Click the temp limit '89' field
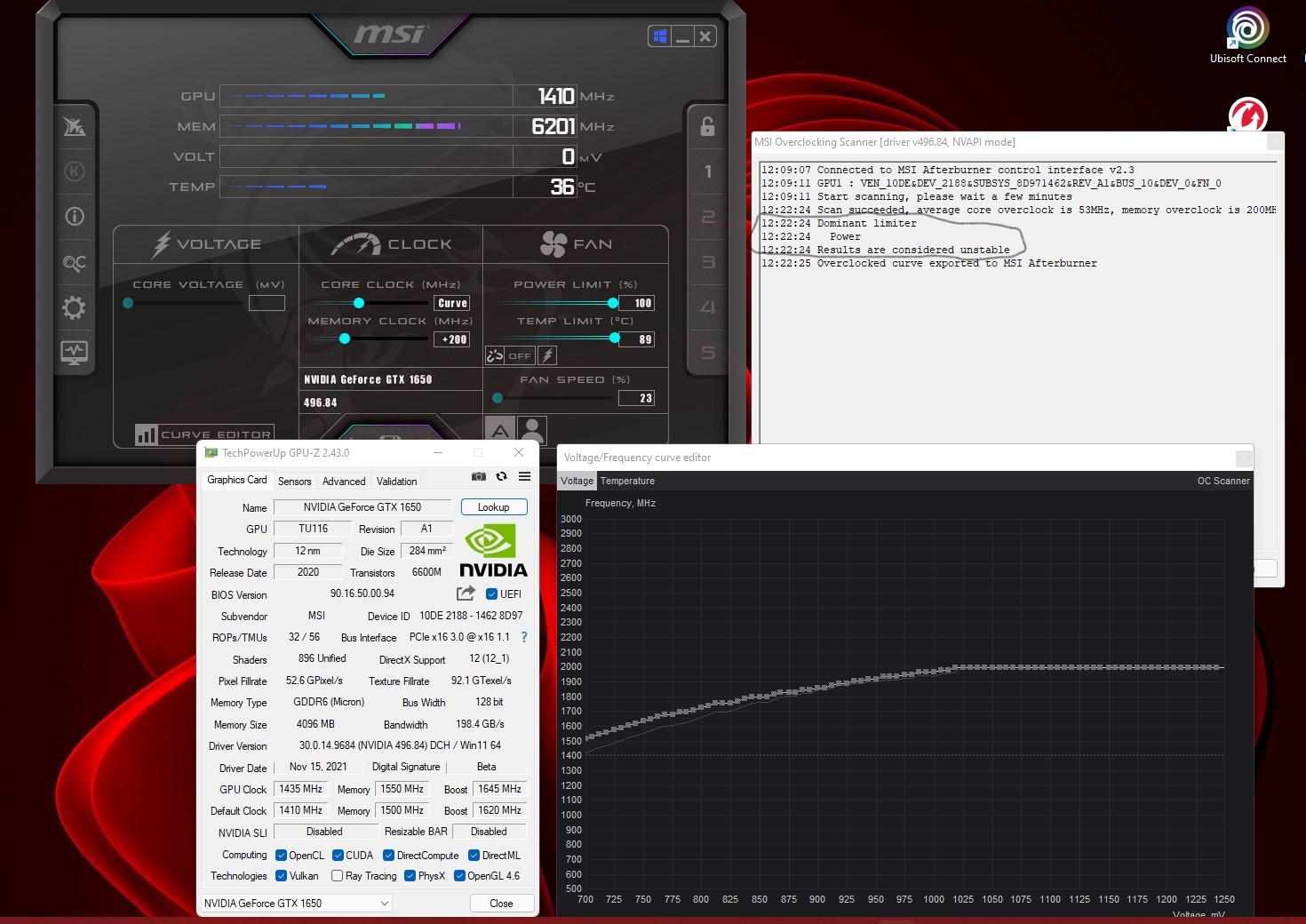The image size is (1306, 924). 637,339
